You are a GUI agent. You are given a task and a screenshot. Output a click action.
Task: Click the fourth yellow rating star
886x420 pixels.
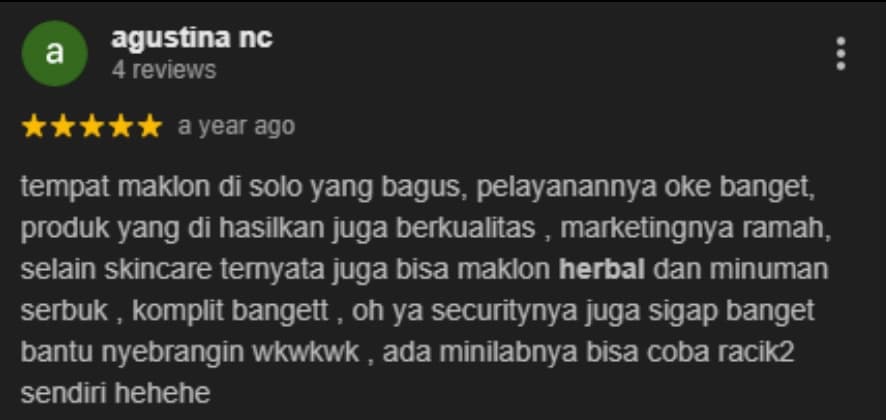coord(121,126)
